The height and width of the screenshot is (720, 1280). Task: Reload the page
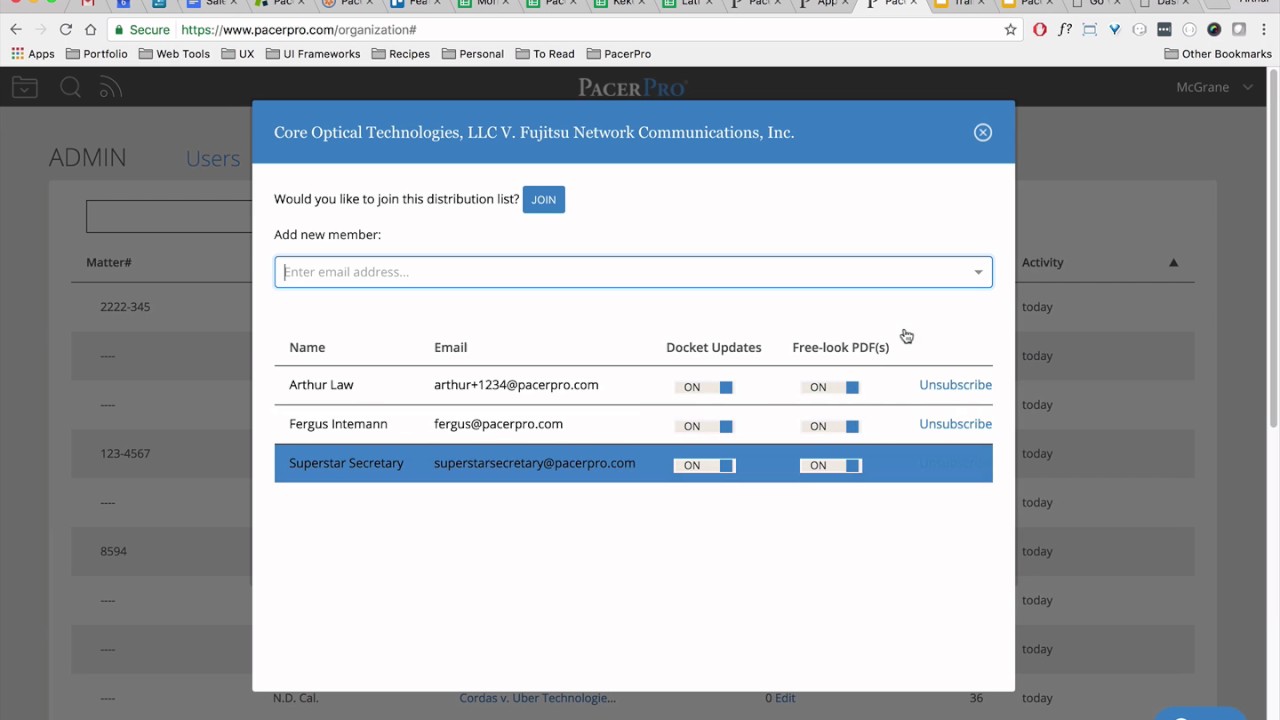click(x=66, y=30)
